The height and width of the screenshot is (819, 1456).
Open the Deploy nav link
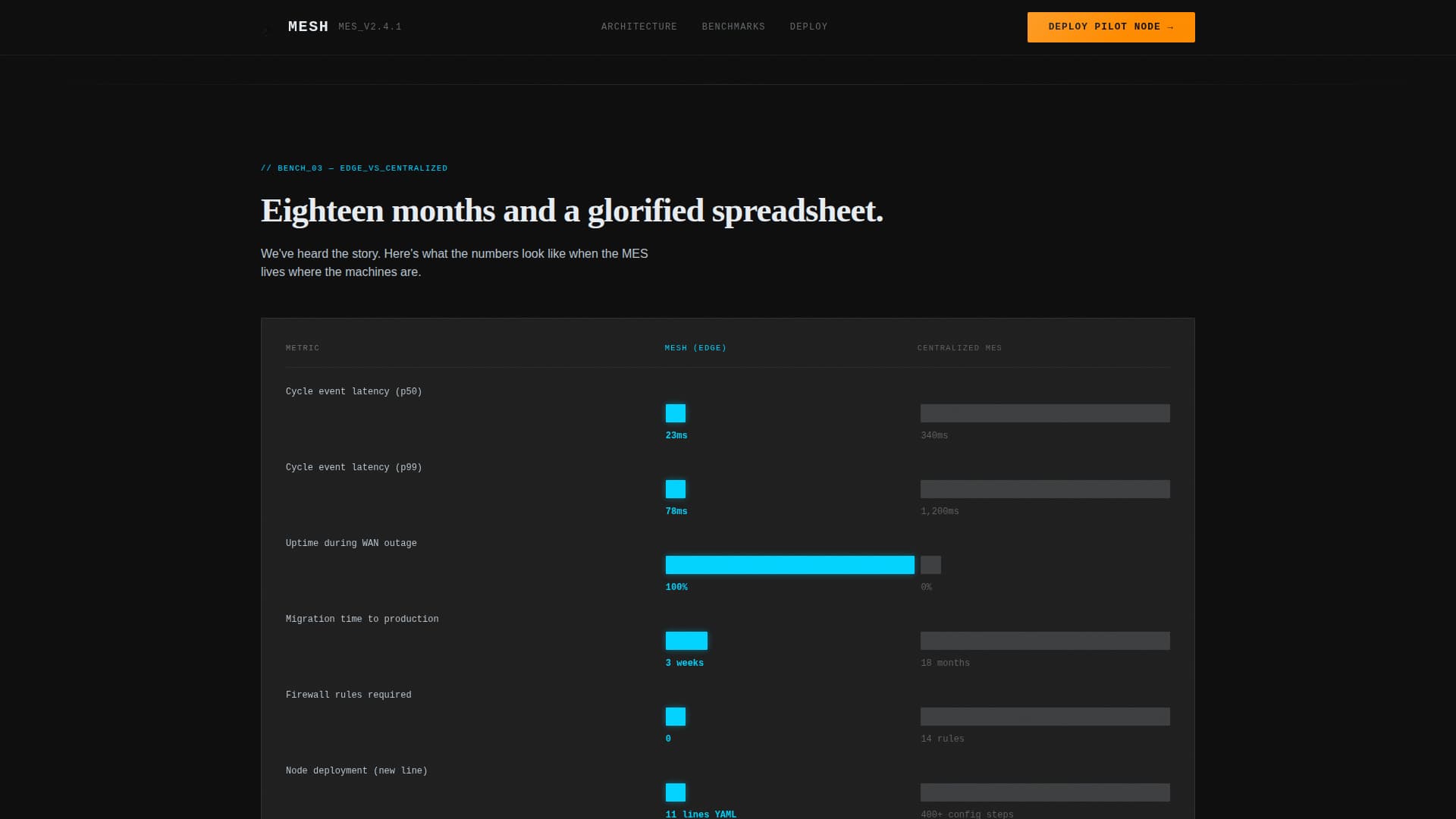pos(808,27)
